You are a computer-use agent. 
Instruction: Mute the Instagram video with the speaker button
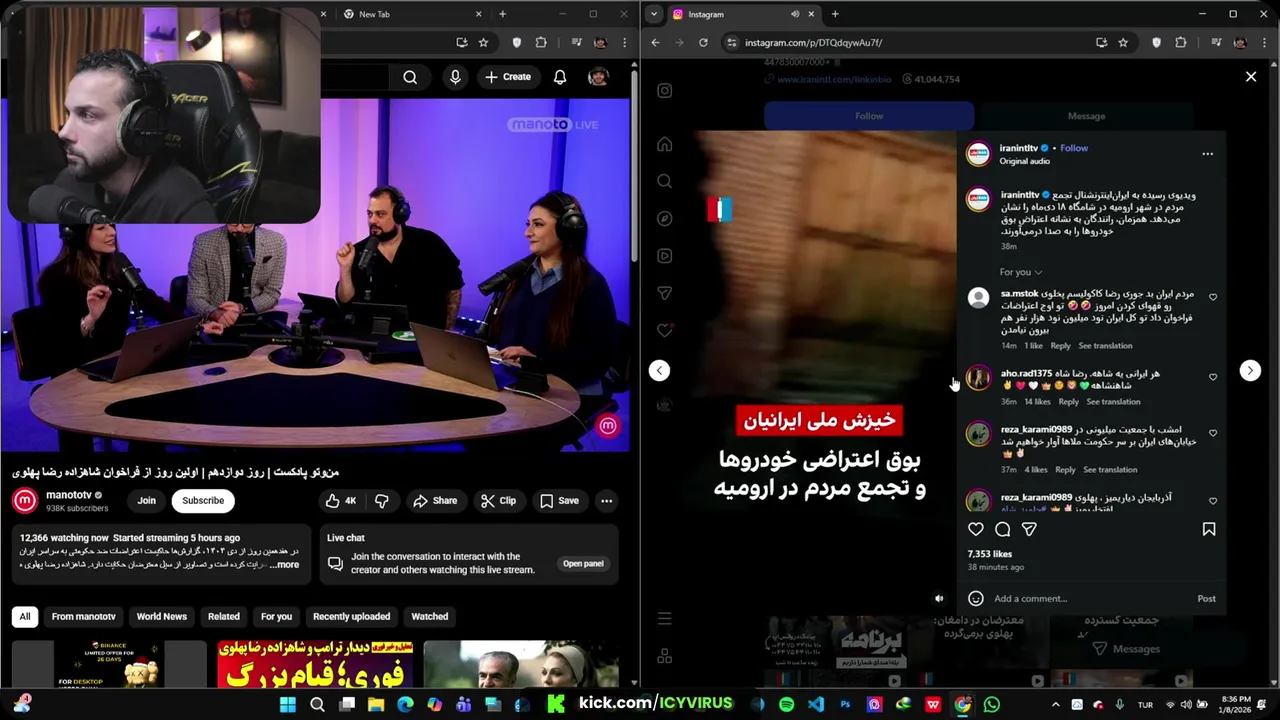pyautogui.click(x=938, y=598)
